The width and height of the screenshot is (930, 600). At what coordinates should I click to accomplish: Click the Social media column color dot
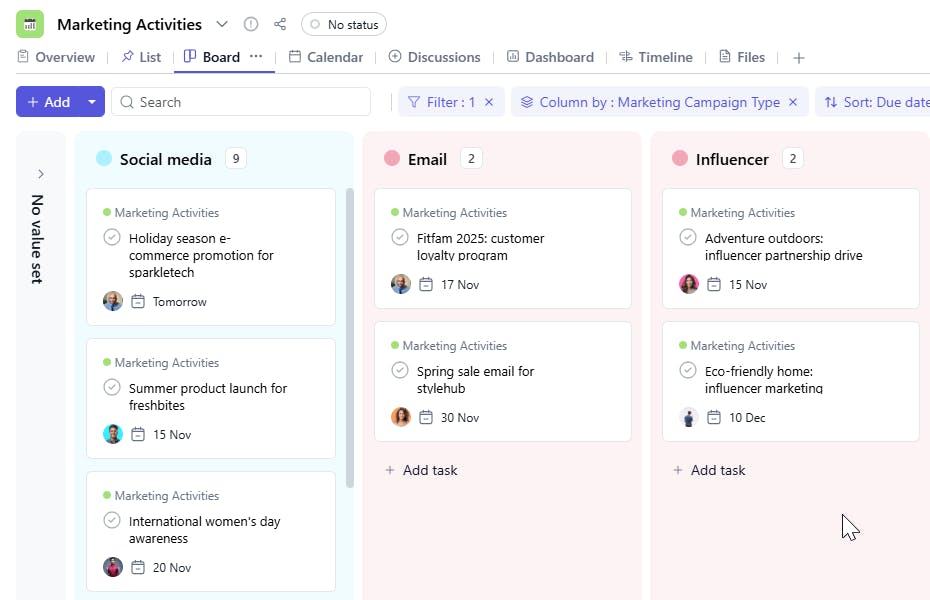pos(104,158)
